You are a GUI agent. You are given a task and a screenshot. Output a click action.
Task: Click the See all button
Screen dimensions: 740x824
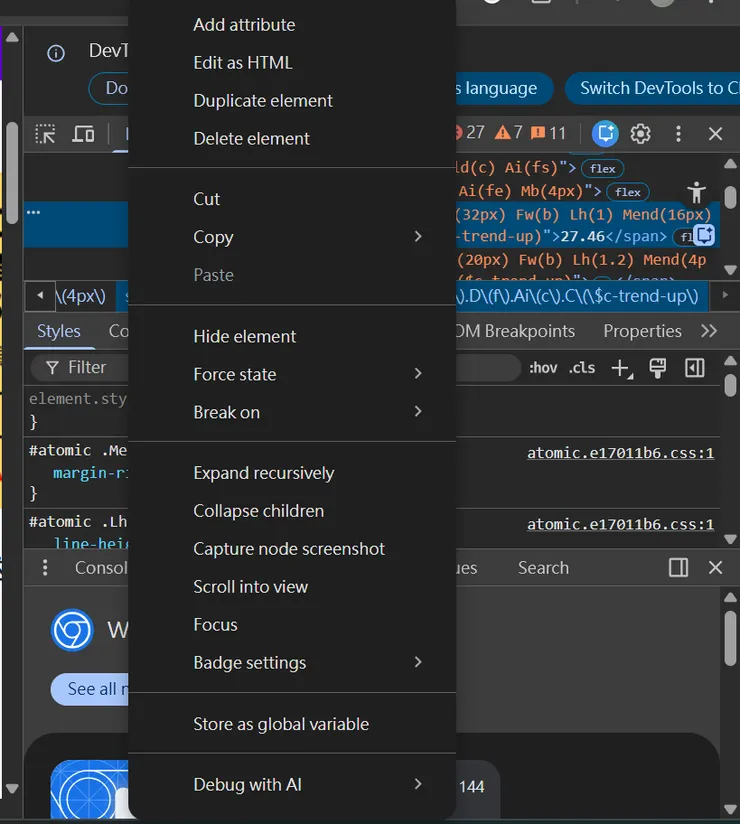tap(90, 689)
